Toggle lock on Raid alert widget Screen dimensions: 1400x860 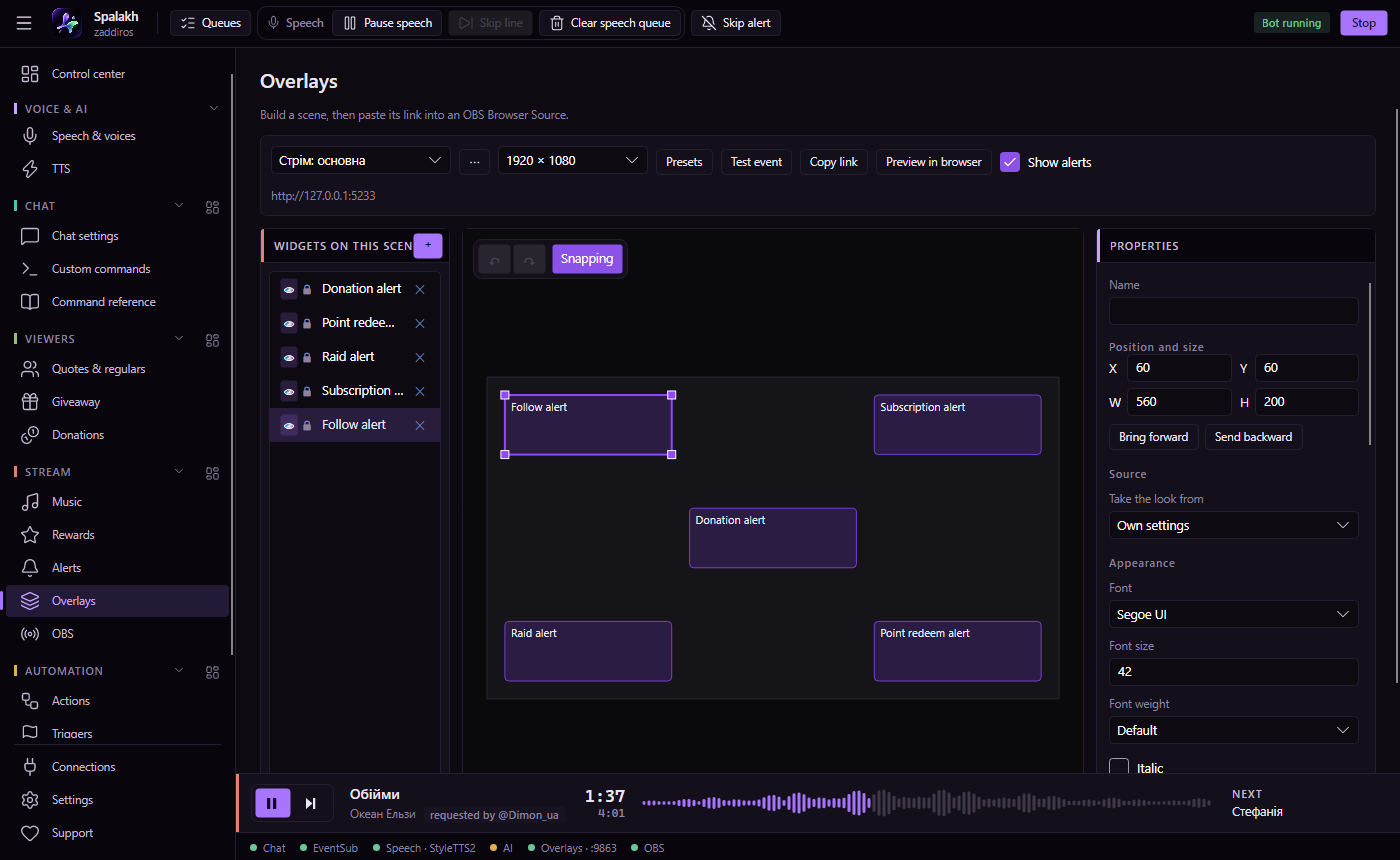pos(307,357)
